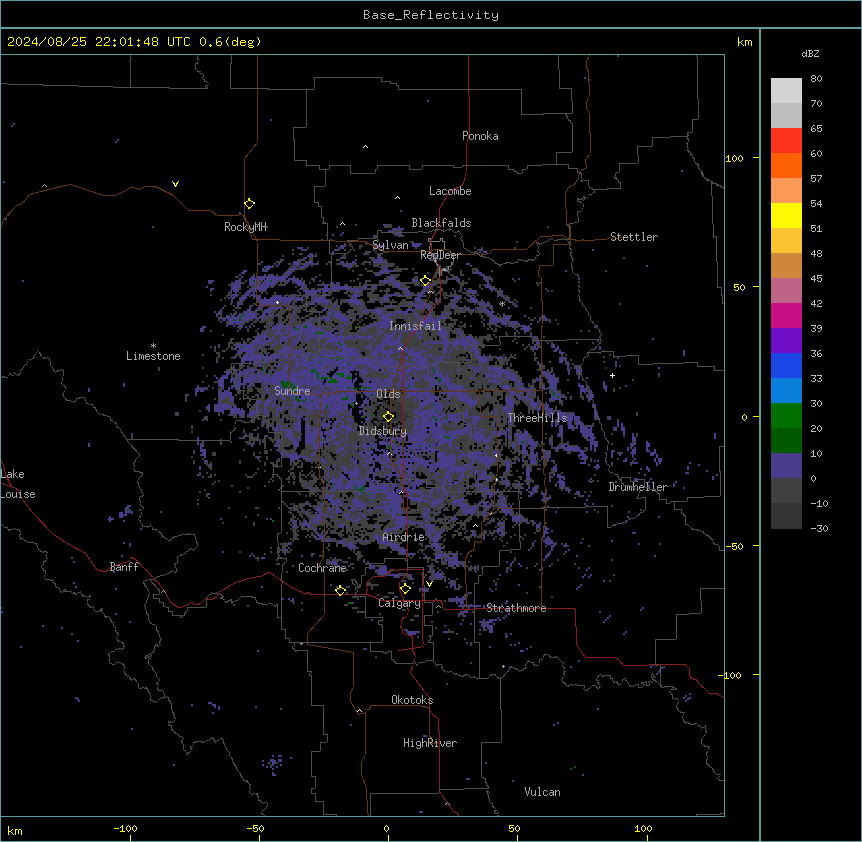Viewport: 862px width, 842px height.
Task: Click the Strathmore label
Action: (516, 608)
